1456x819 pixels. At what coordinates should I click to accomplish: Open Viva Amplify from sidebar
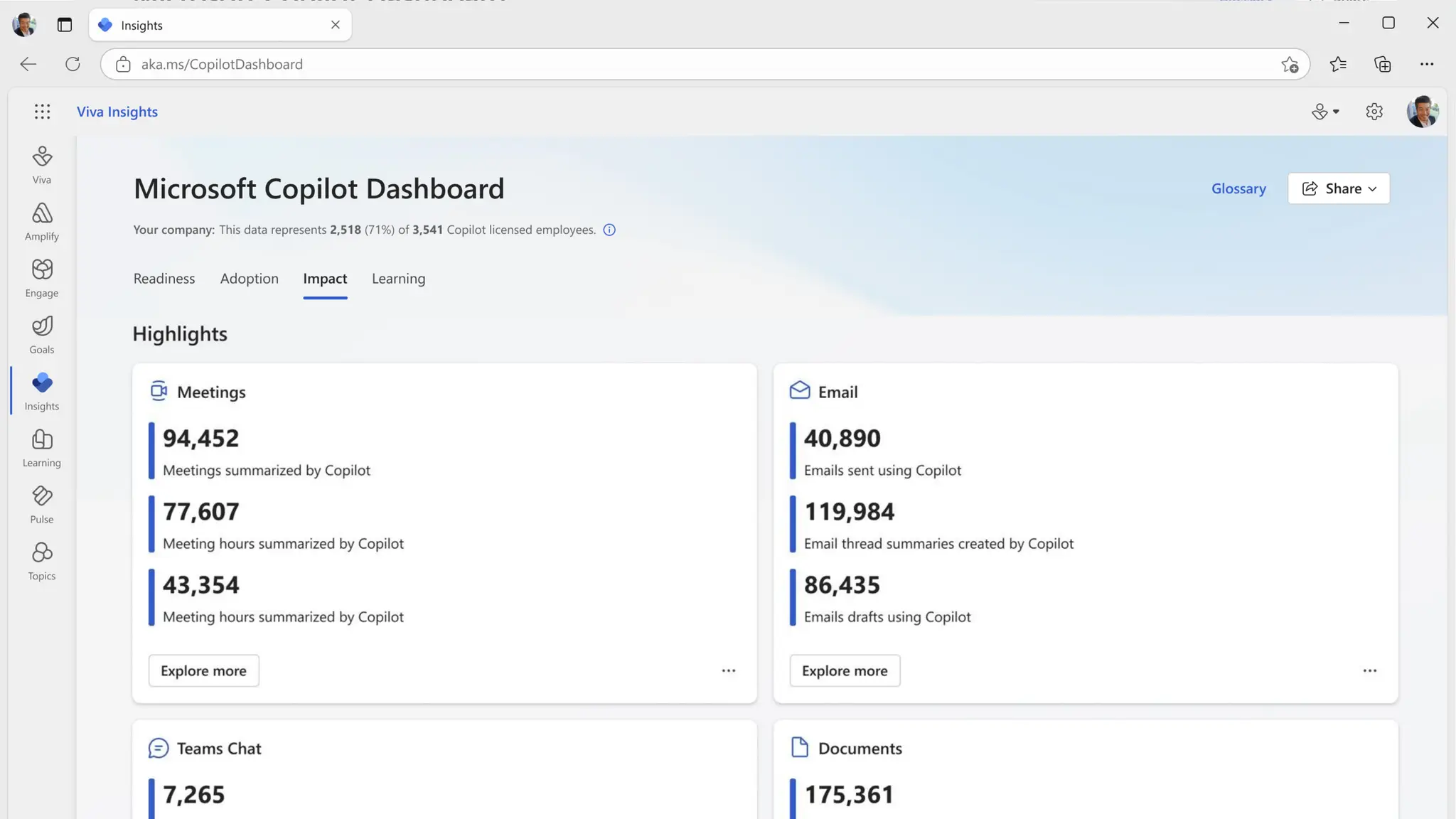(42, 221)
